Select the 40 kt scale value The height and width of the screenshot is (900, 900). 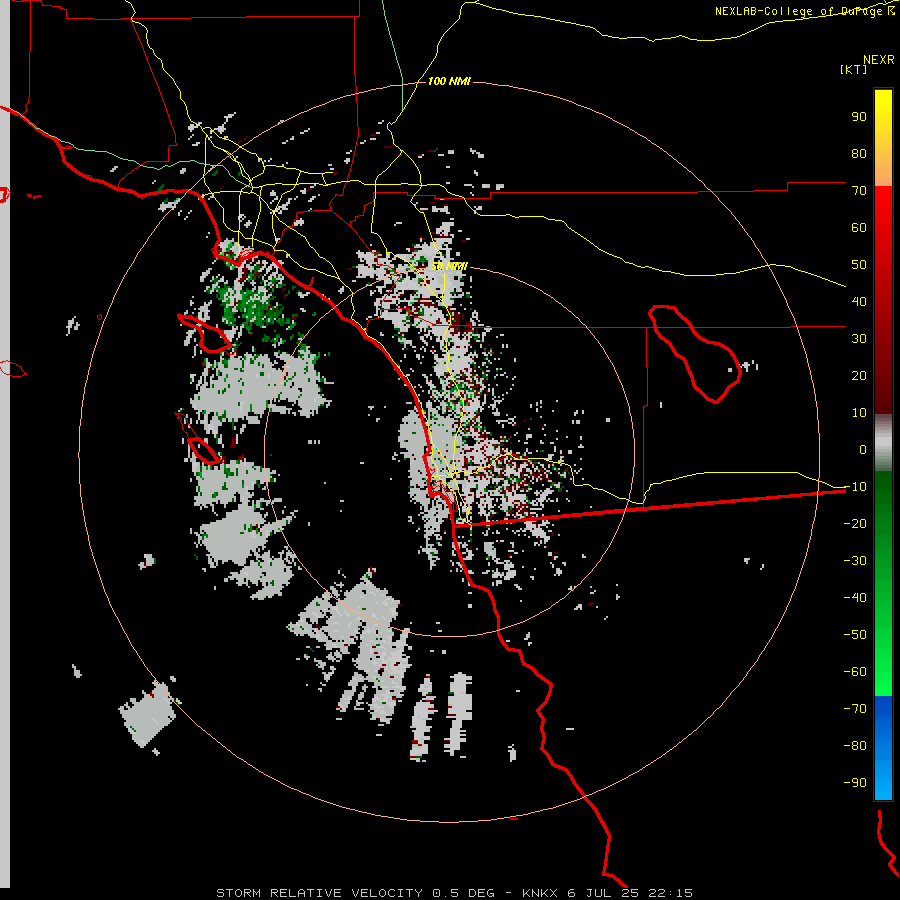click(859, 302)
